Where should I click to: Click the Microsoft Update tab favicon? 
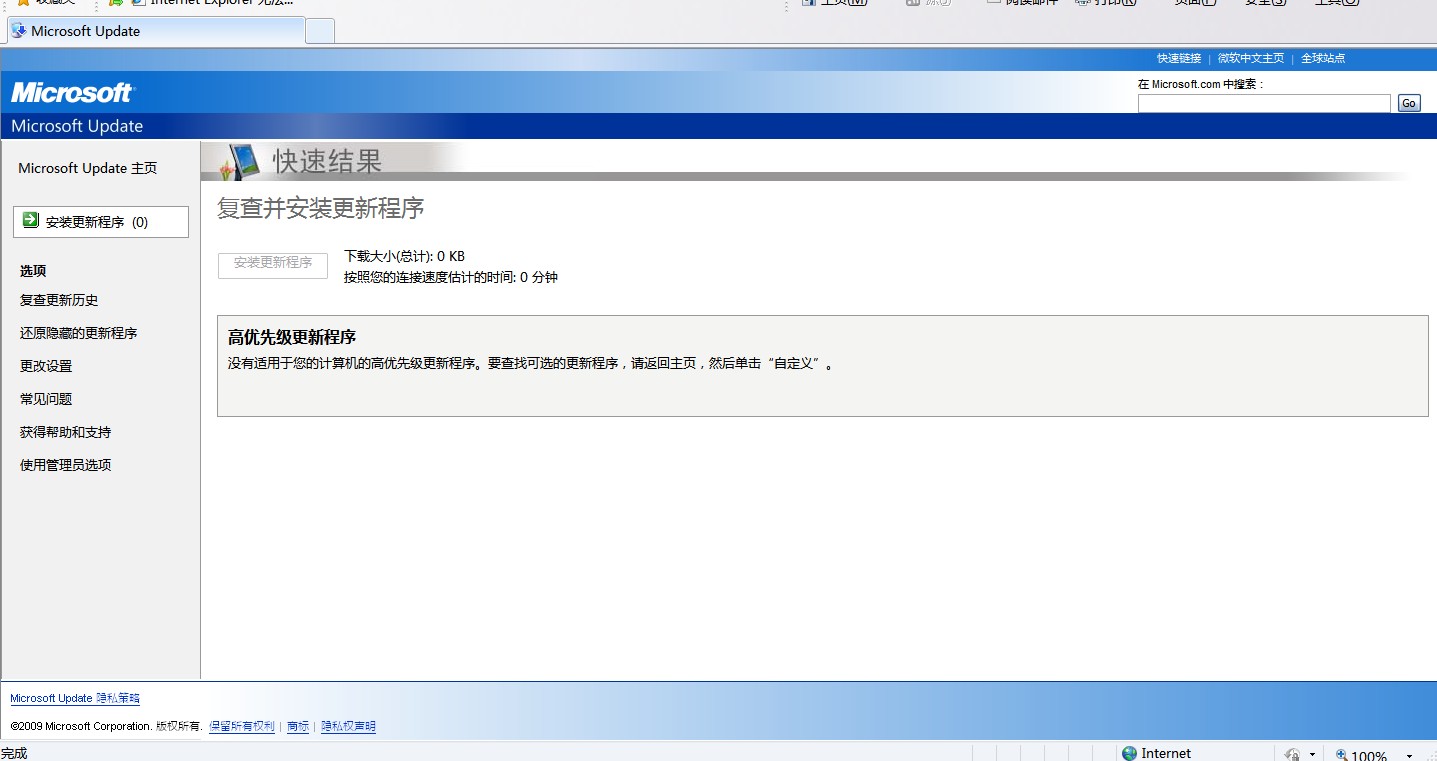tap(19, 30)
